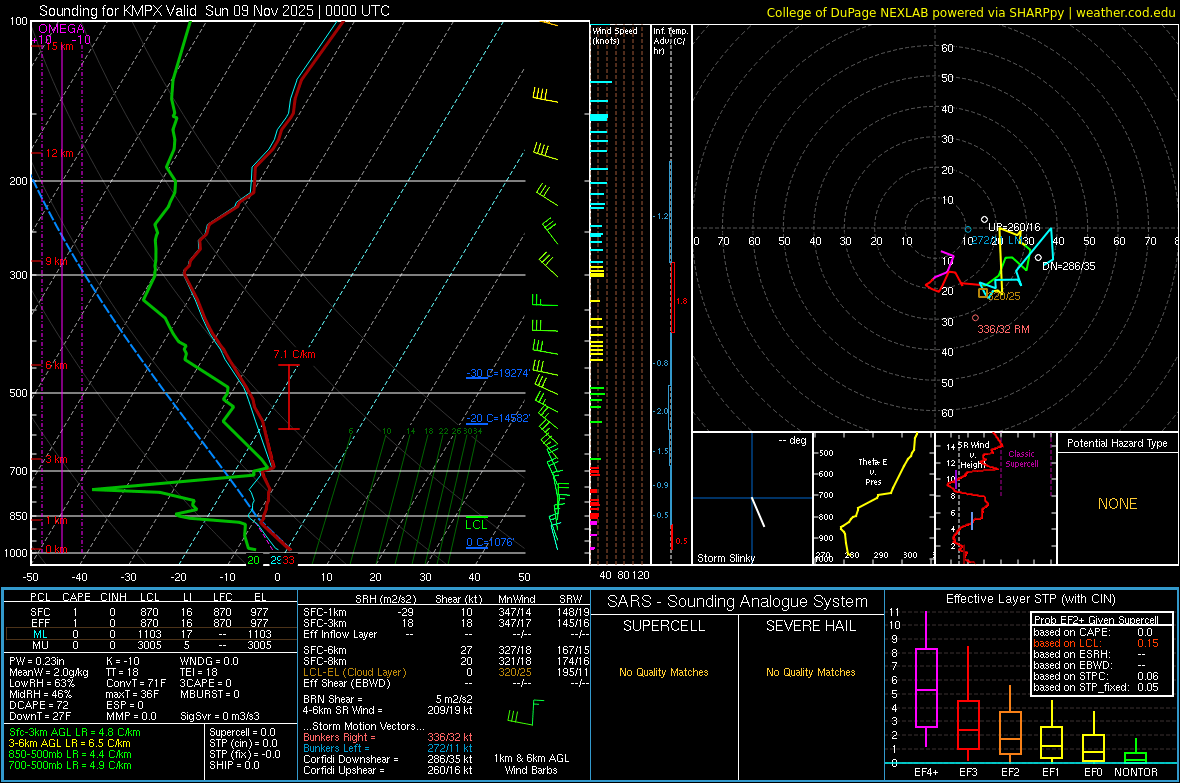Click the red circle Bunkers Right marker on hodograph

[x=975, y=318]
